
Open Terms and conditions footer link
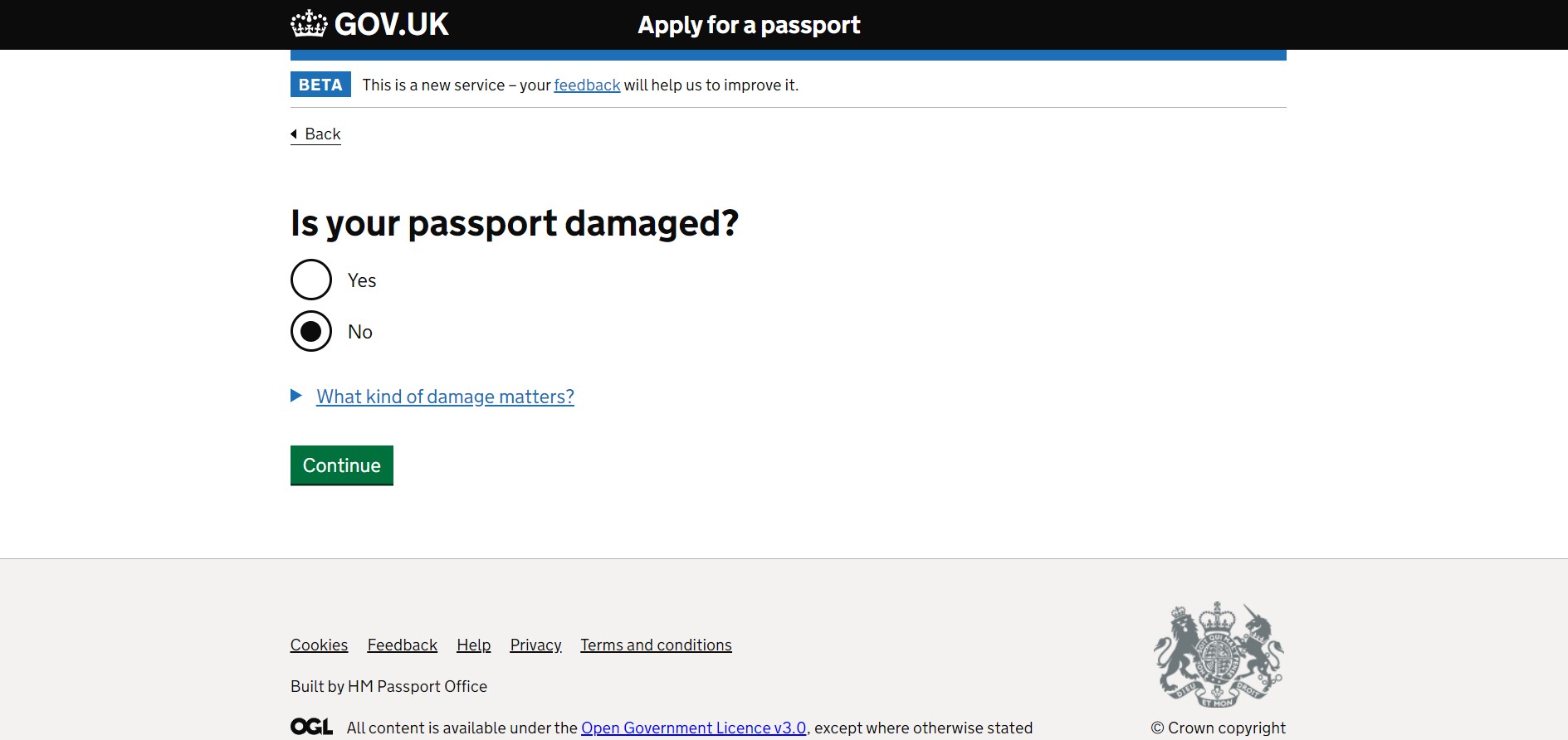coord(656,645)
